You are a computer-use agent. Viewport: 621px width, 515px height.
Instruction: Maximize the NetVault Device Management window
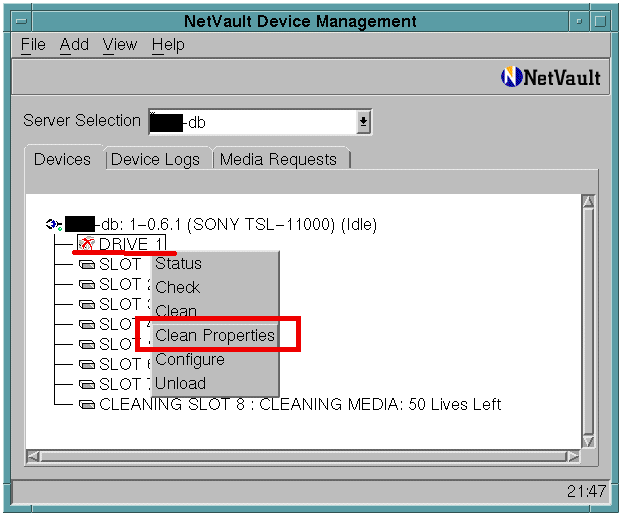pyautogui.click(x=600, y=21)
